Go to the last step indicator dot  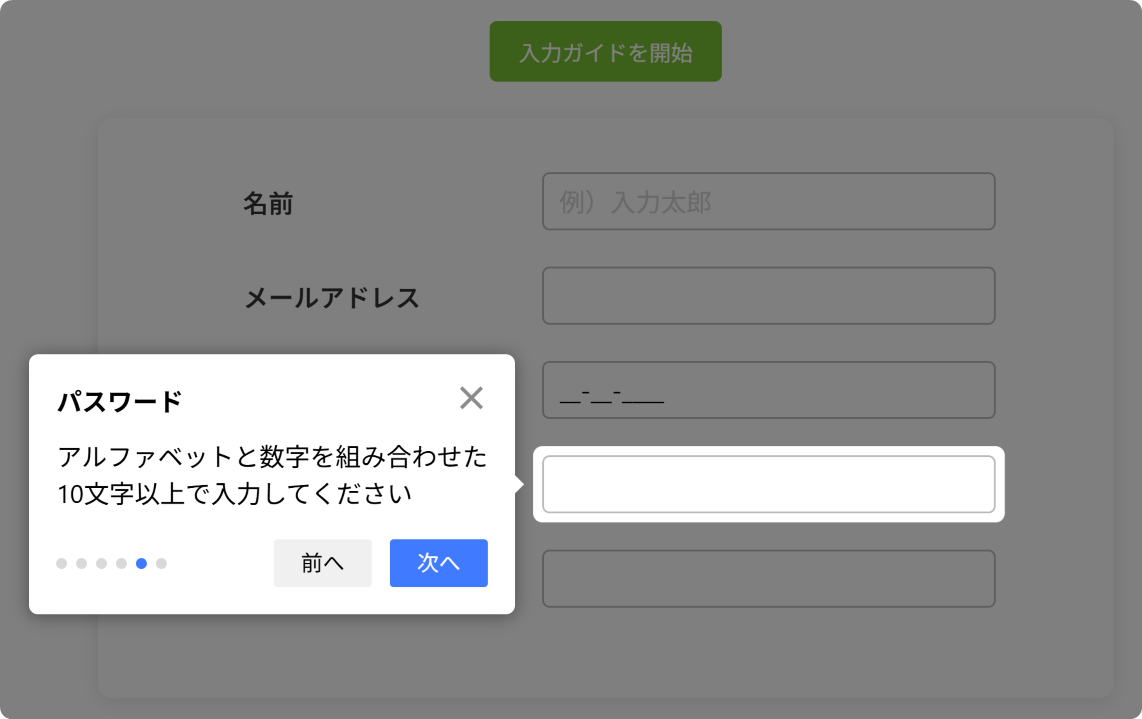pyautogui.click(x=161, y=564)
